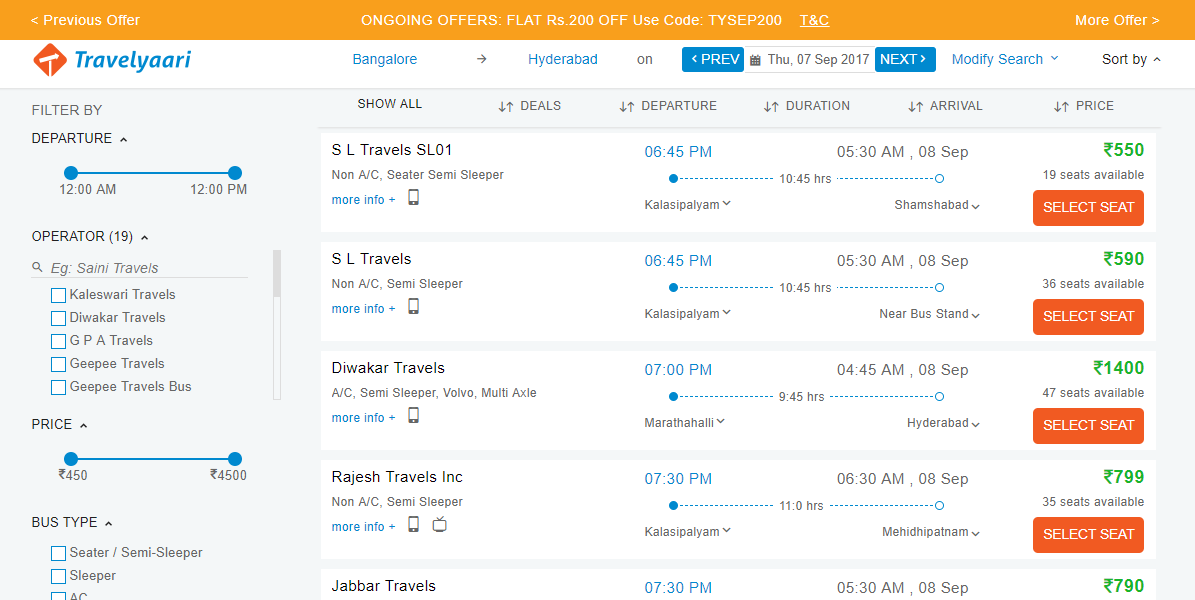Click the search icon in operator filter
The width and height of the screenshot is (1195, 600).
[37, 268]
